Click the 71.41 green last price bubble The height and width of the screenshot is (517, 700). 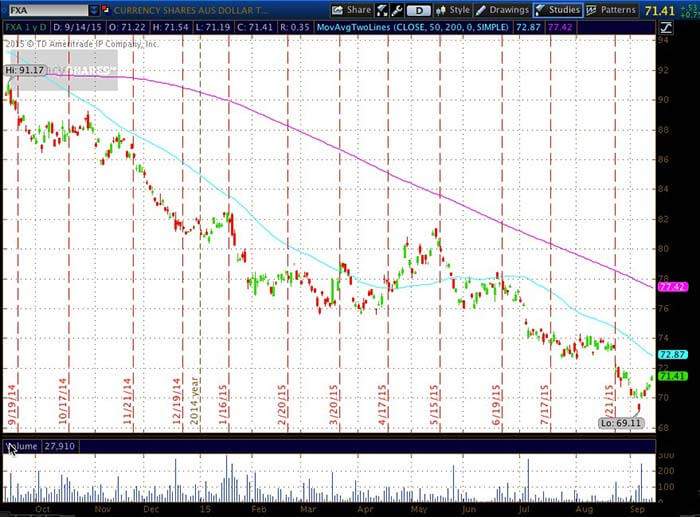coord(671,376)
